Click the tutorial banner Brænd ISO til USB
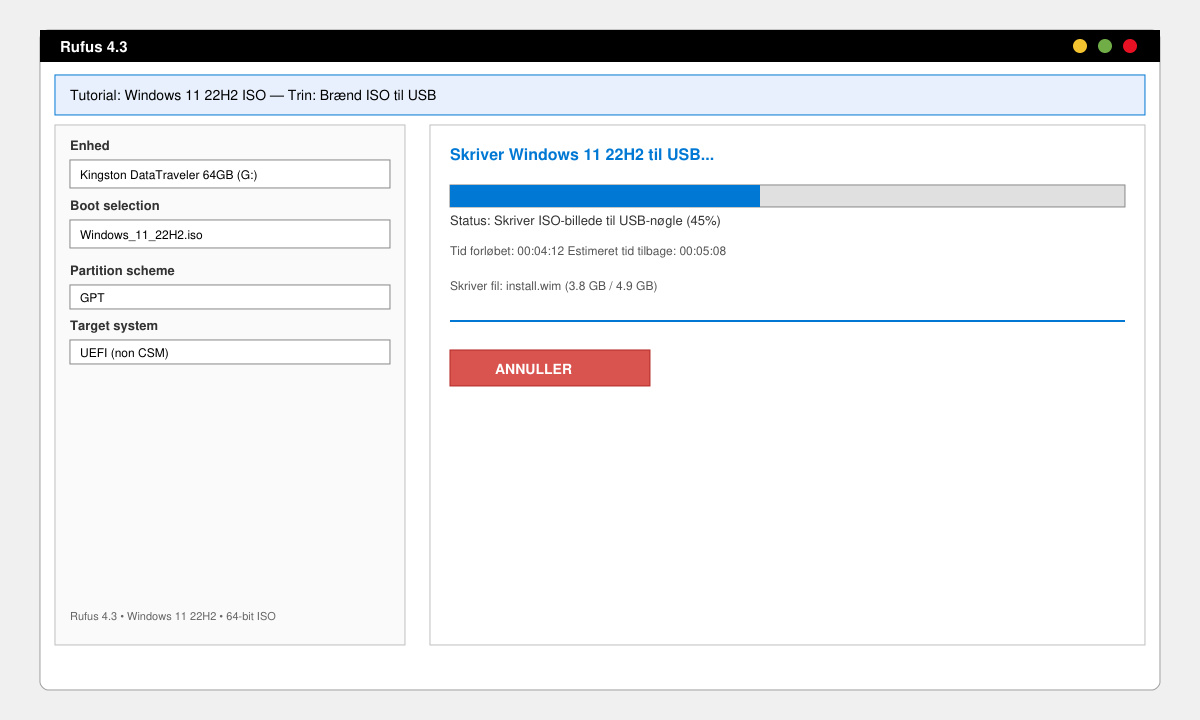Viewport: 1200px width, 720px height. click(600, 95)
